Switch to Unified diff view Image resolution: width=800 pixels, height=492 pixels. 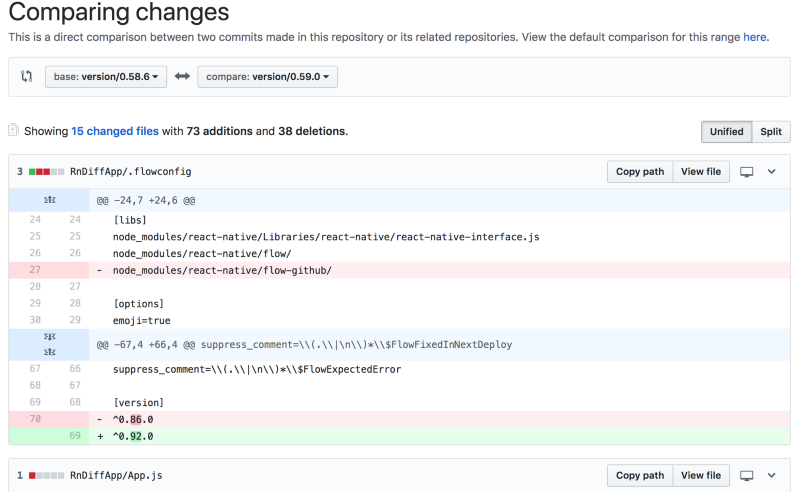click(726, 131)
